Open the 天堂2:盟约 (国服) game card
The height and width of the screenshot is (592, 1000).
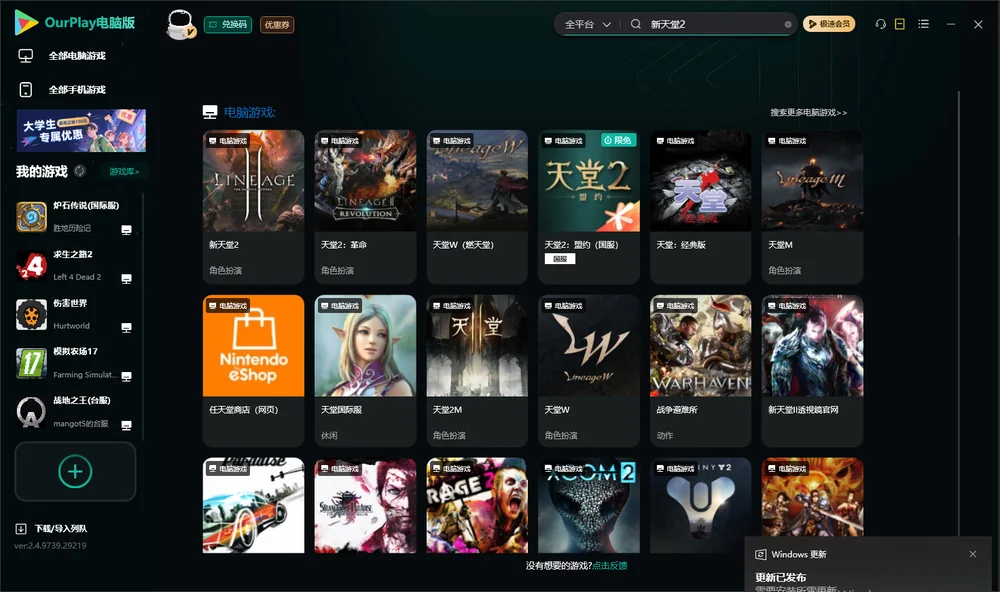click(x=589, y=207)
